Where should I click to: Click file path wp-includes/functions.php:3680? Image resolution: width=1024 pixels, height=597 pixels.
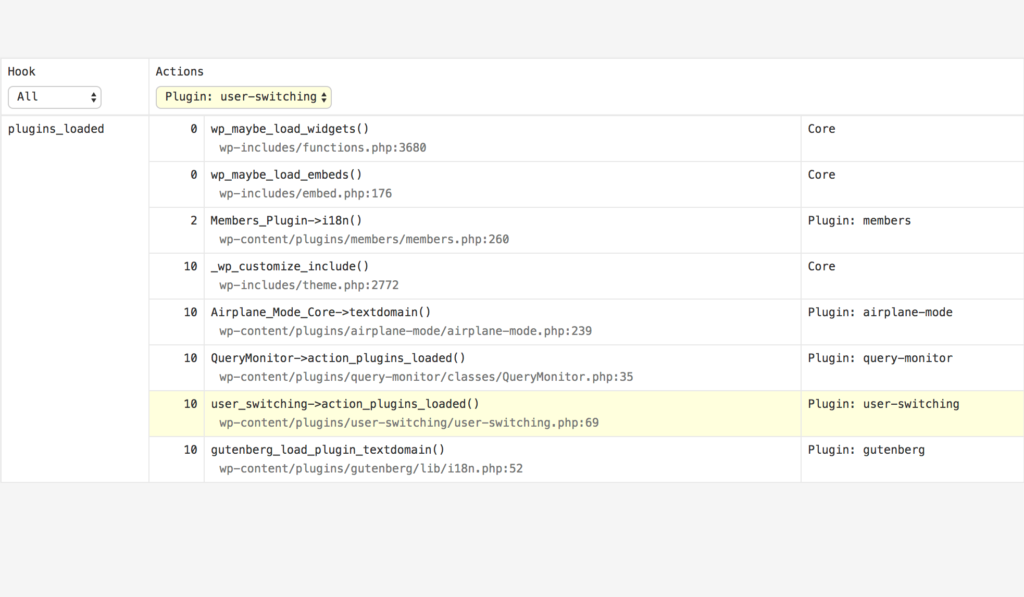323,148
